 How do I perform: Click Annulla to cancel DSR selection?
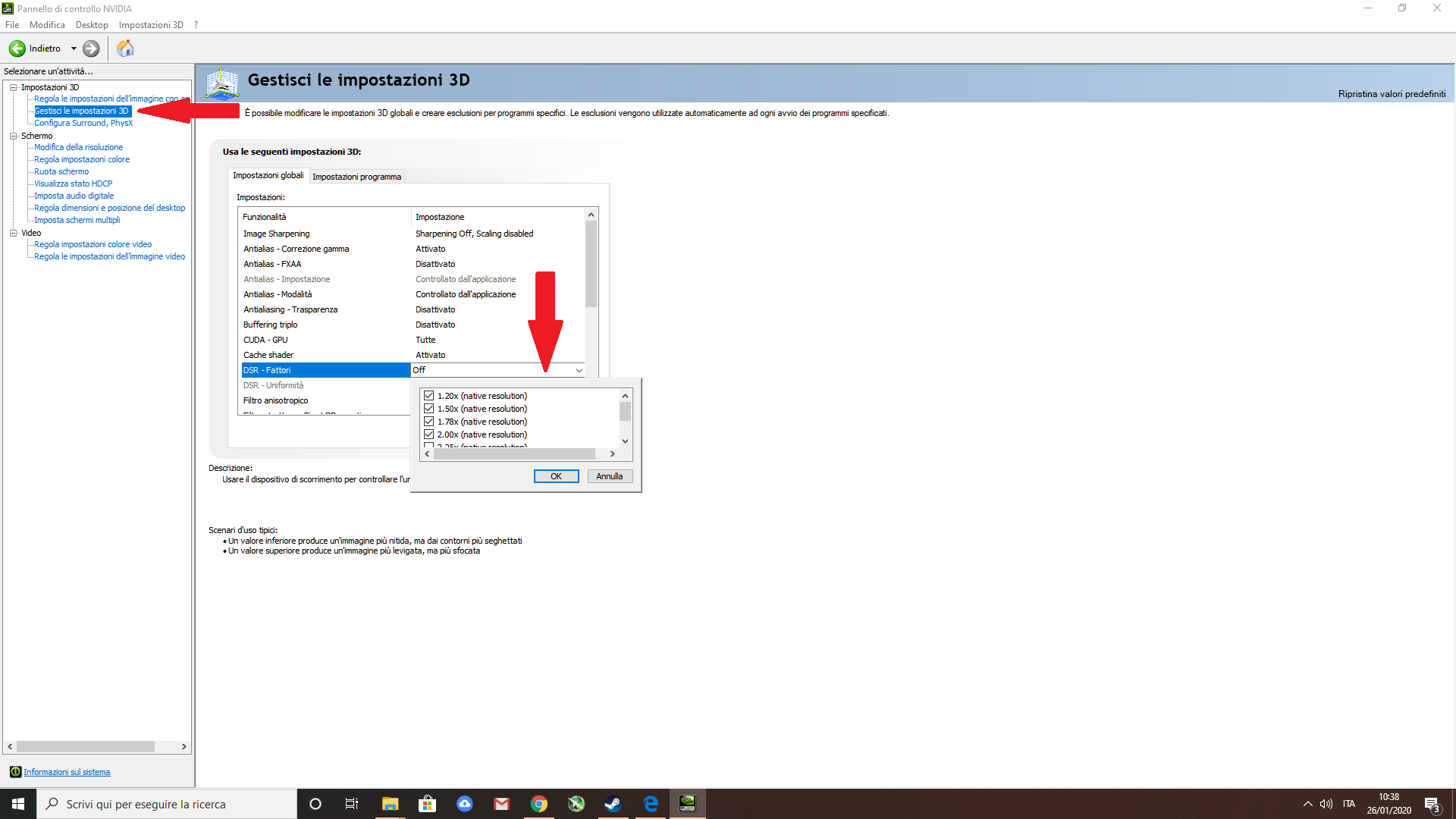pos(609,476)
